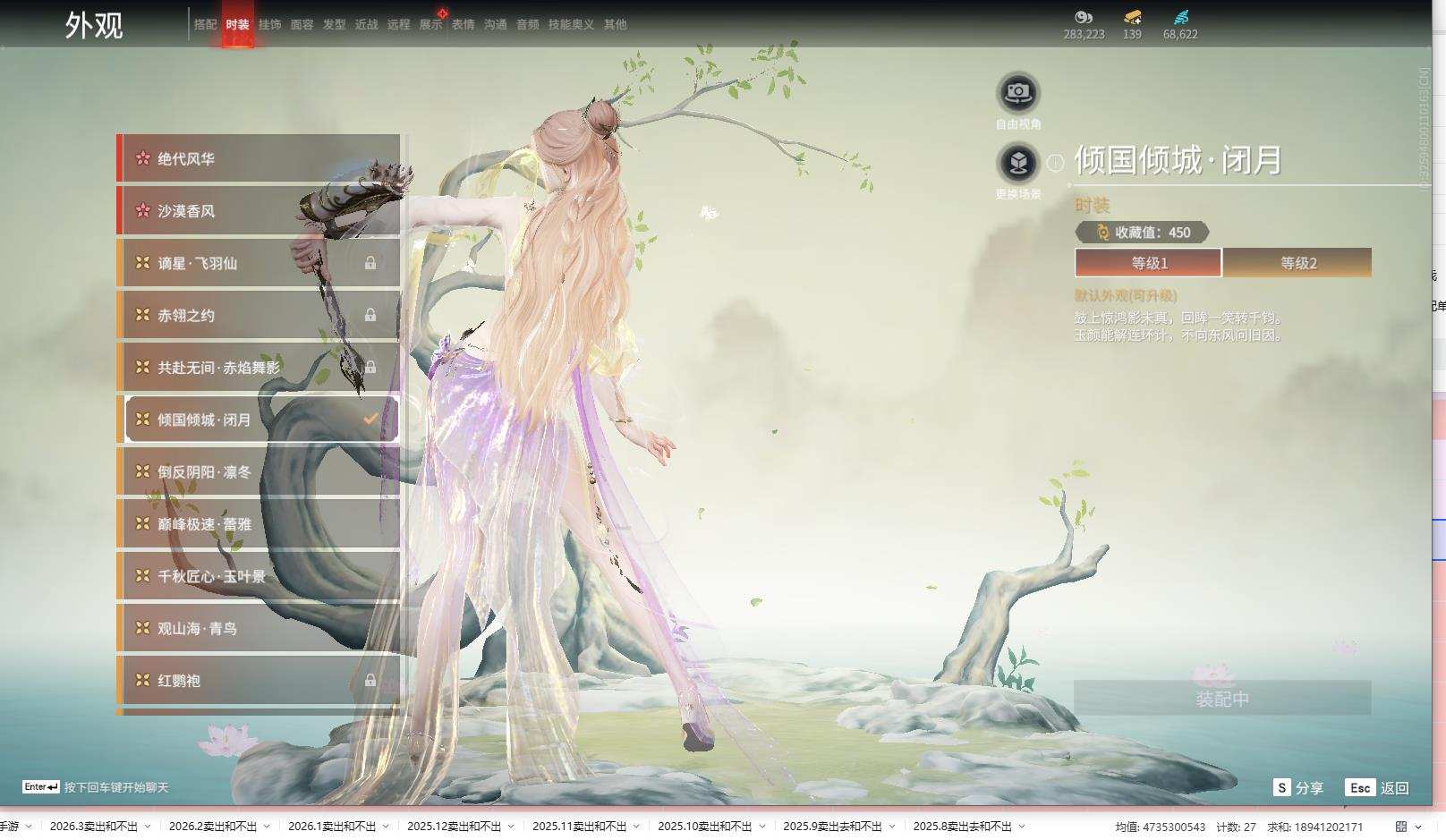Viewport: 1446px width, 840px height.
Task: Select the 时装 tab
Action: click(x=238, y=24)
